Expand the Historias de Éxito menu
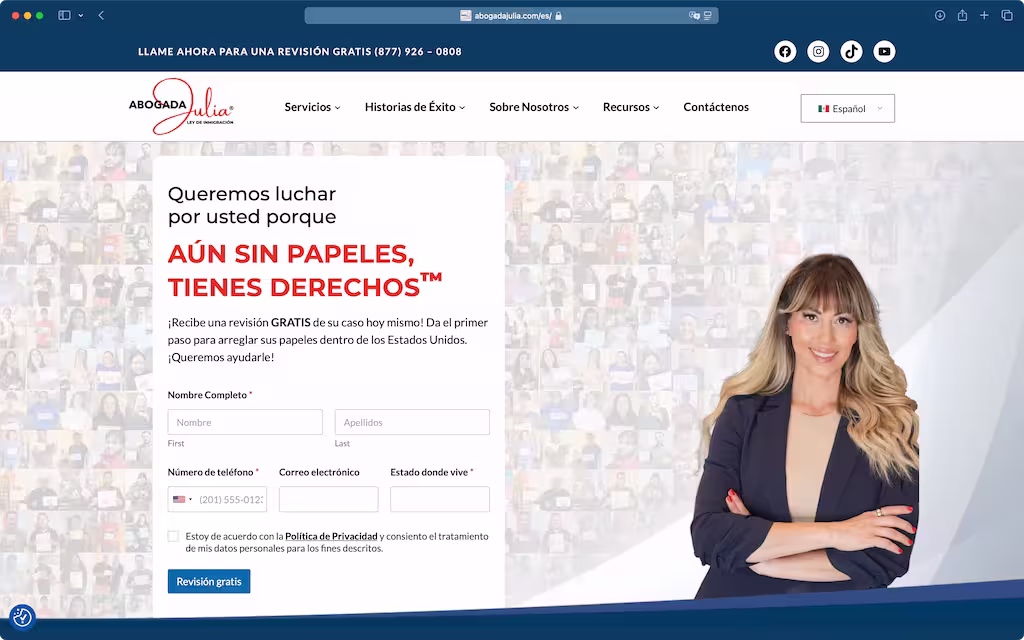This screenshot has width=1024, height=640. (x=415, y=107)
